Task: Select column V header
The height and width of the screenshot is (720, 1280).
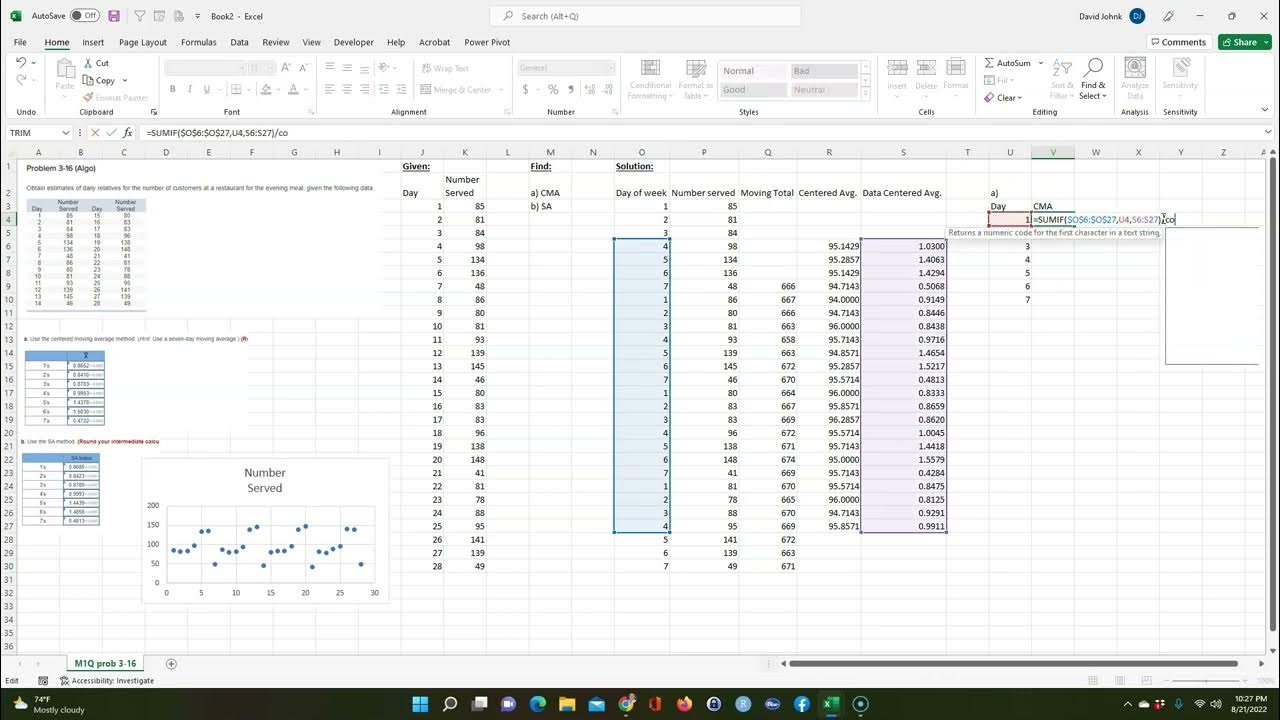Action: click(1053, 152)
